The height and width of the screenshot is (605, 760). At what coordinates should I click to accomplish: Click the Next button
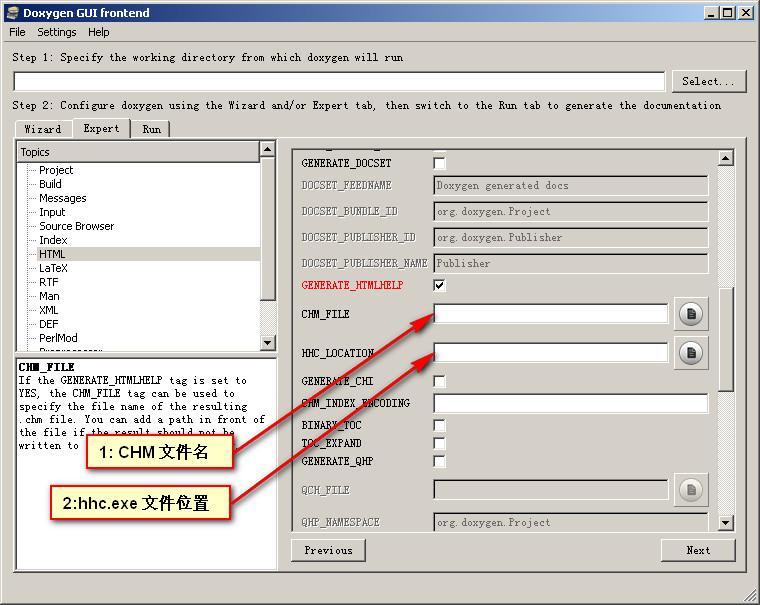[x=698, y=550]
